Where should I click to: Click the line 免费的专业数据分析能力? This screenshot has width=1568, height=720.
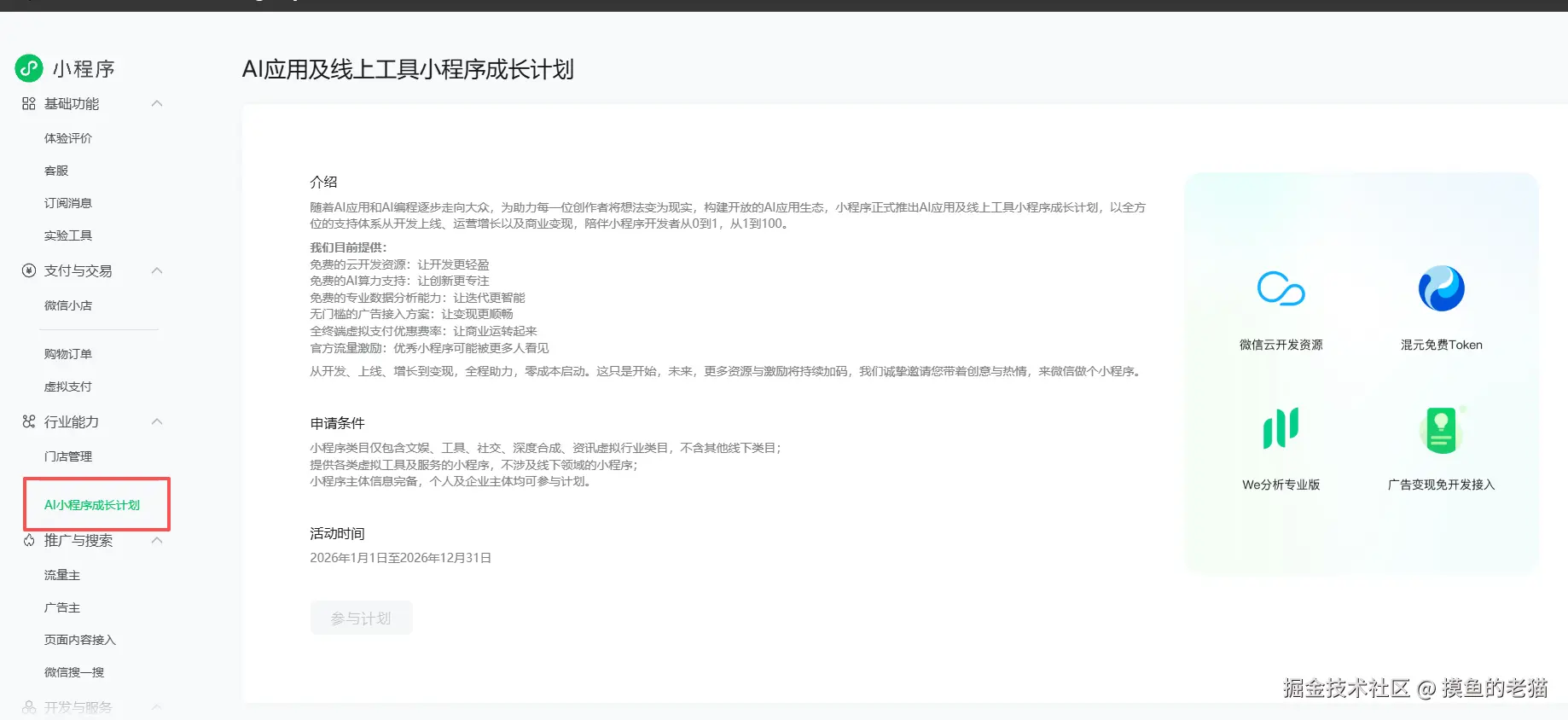417,298
